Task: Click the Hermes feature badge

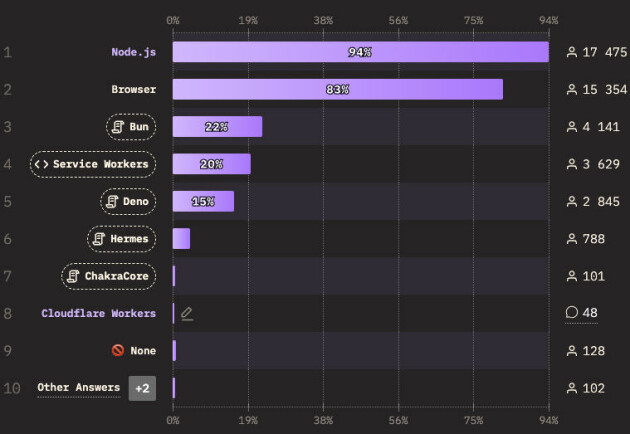Action: [x=122, y=239]
